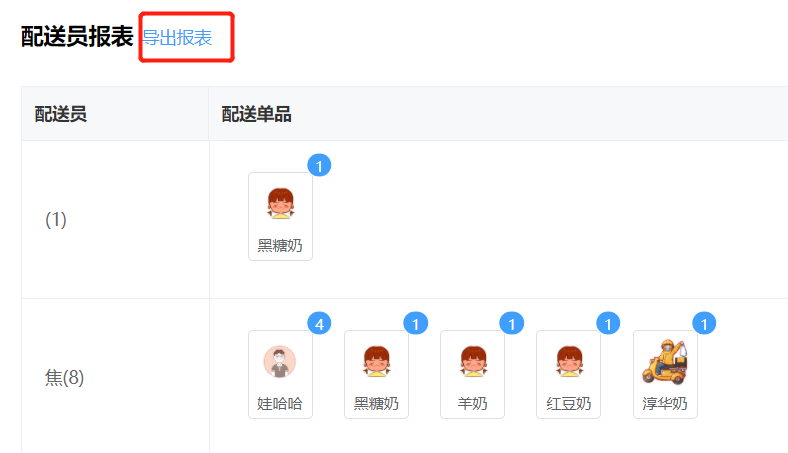This screenshot has width=788, height=453.
Task: Click the 羊奶 product label text
Action: [x=472, y=404]
